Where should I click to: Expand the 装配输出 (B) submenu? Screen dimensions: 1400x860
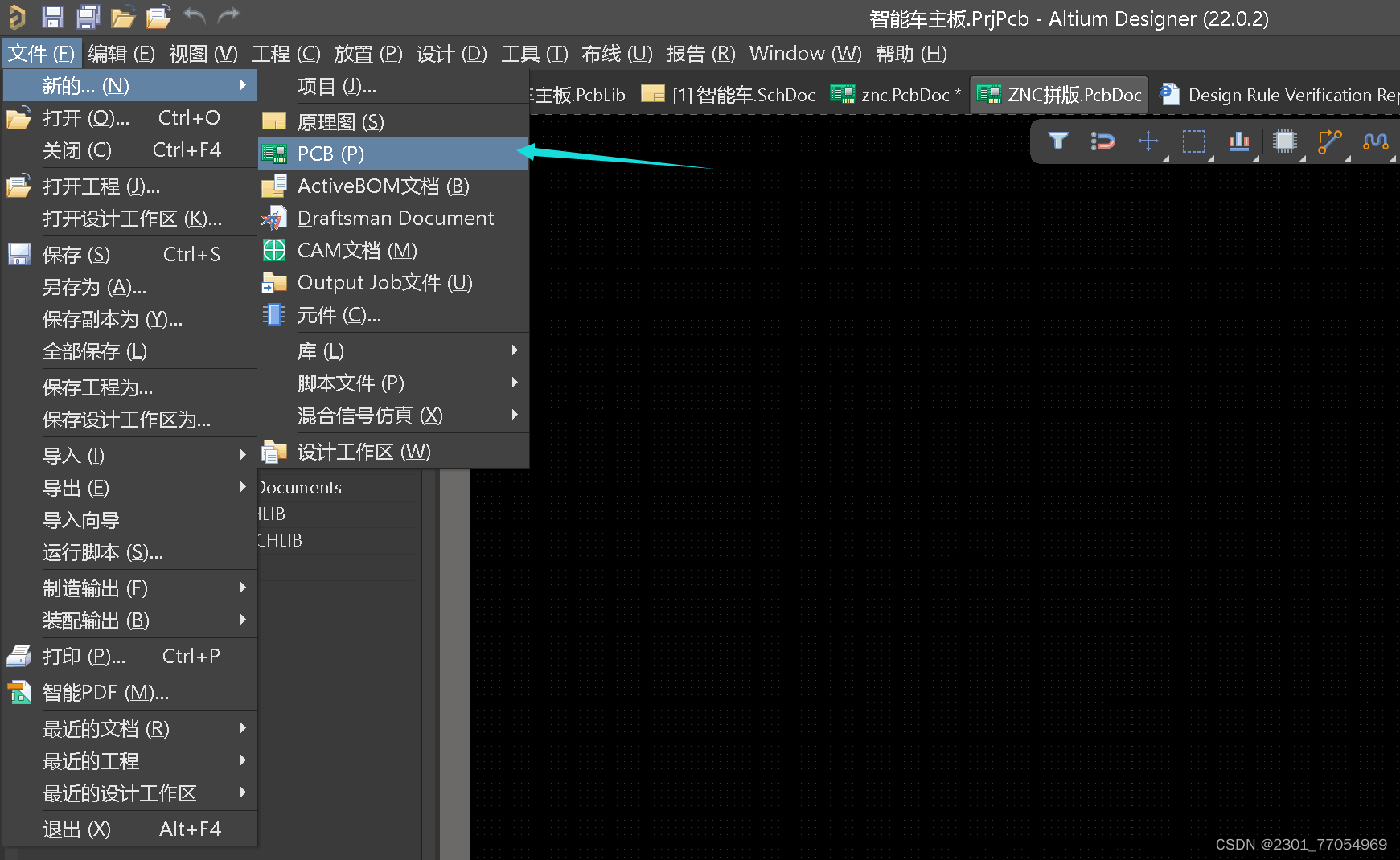(x=130, y=620)
